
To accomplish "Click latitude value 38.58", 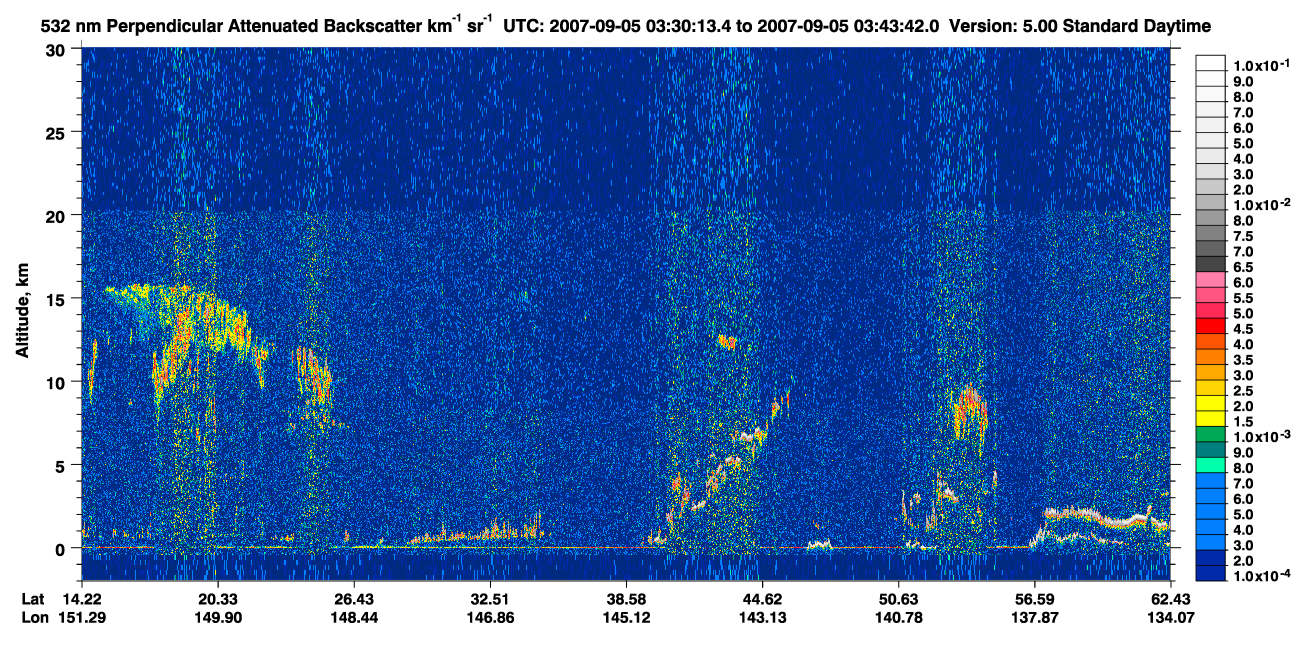I will 625,598.
